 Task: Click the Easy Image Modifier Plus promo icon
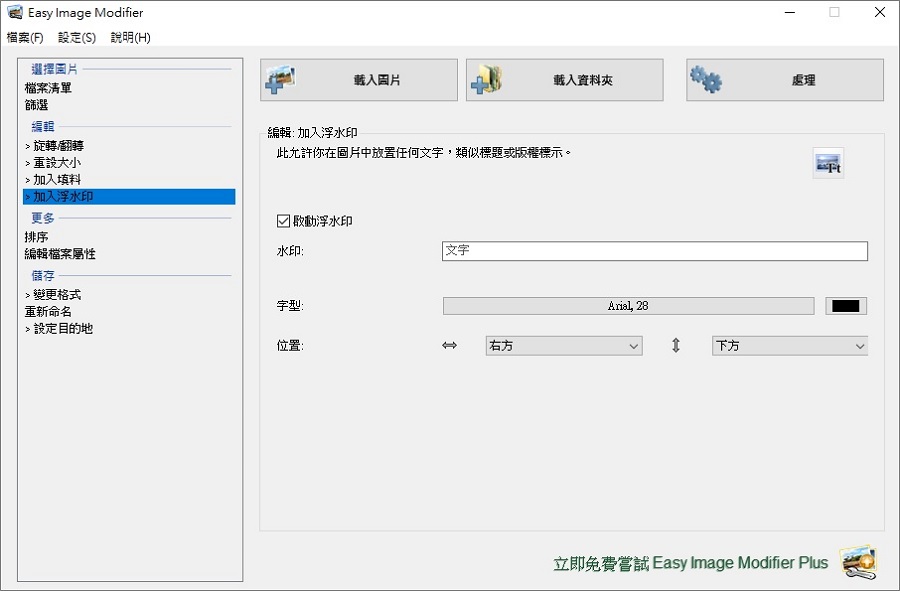tap(859, 562)
